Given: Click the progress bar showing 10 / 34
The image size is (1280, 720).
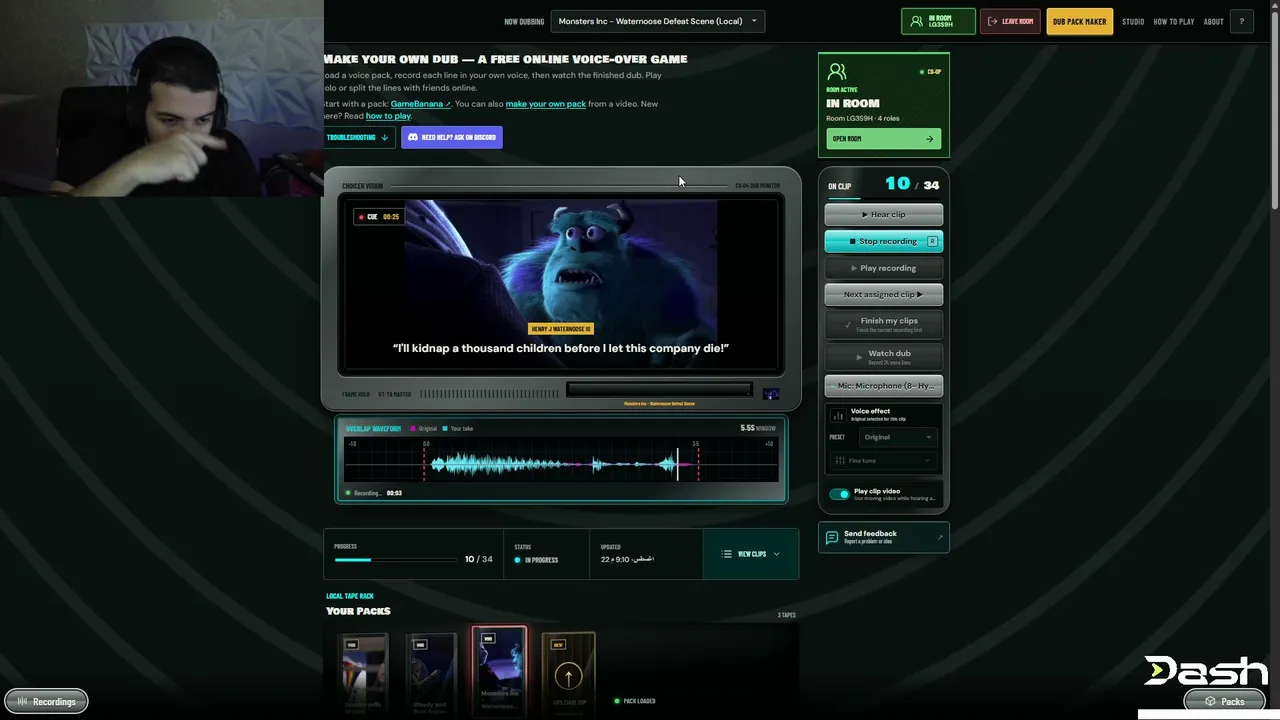Looking at the screenshot, I should click(395, 559).
